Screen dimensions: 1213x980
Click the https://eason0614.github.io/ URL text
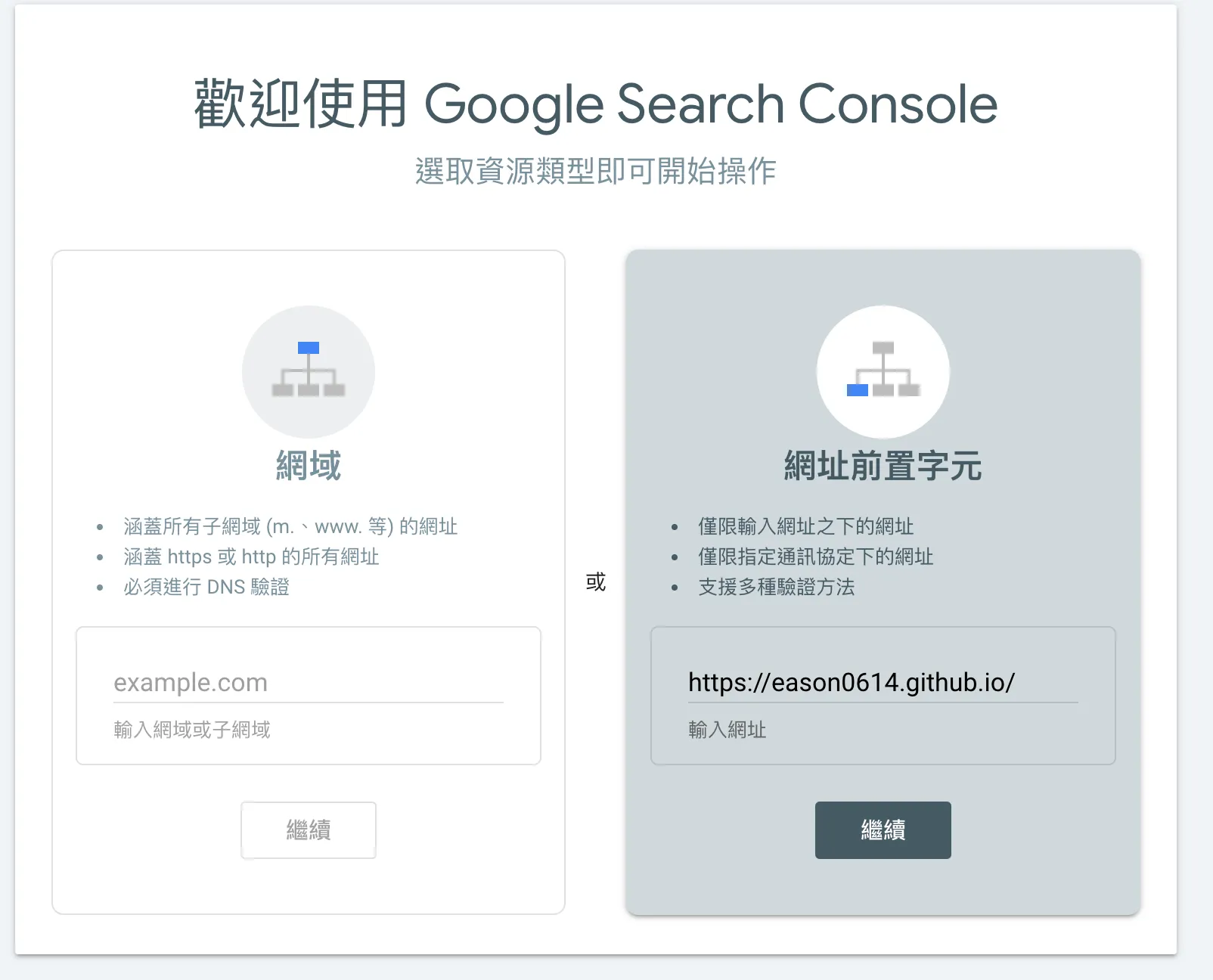point(851,682)
